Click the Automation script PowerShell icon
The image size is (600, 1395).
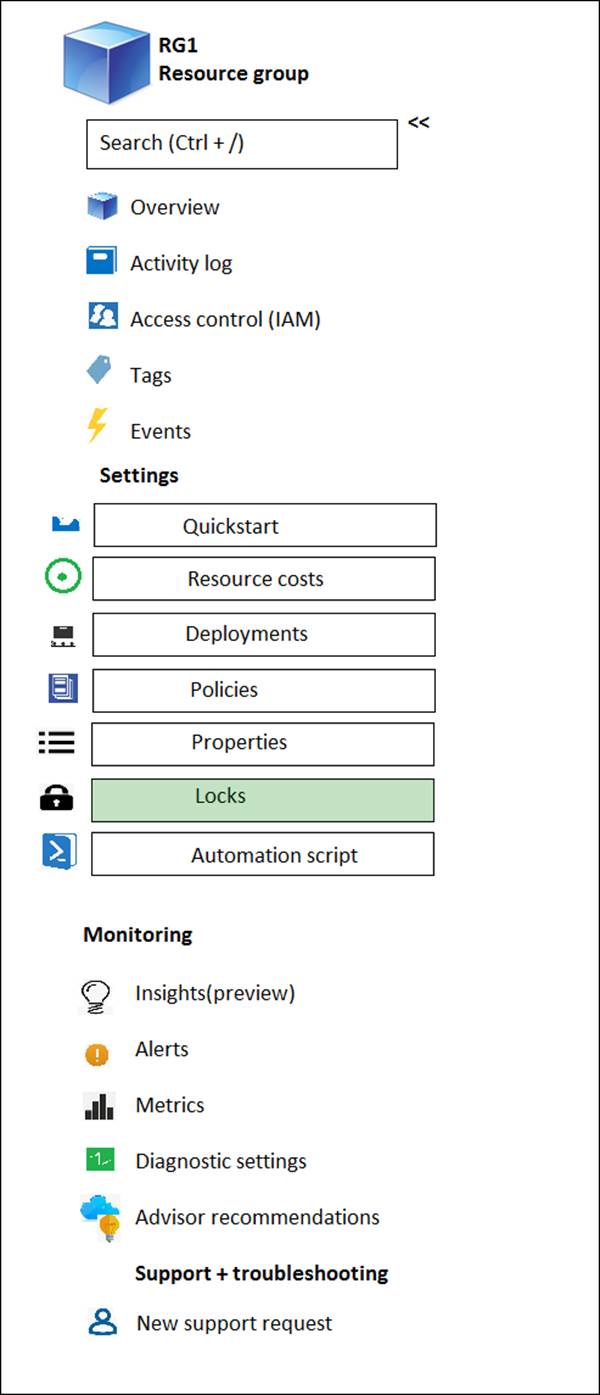tap(59, 853)
